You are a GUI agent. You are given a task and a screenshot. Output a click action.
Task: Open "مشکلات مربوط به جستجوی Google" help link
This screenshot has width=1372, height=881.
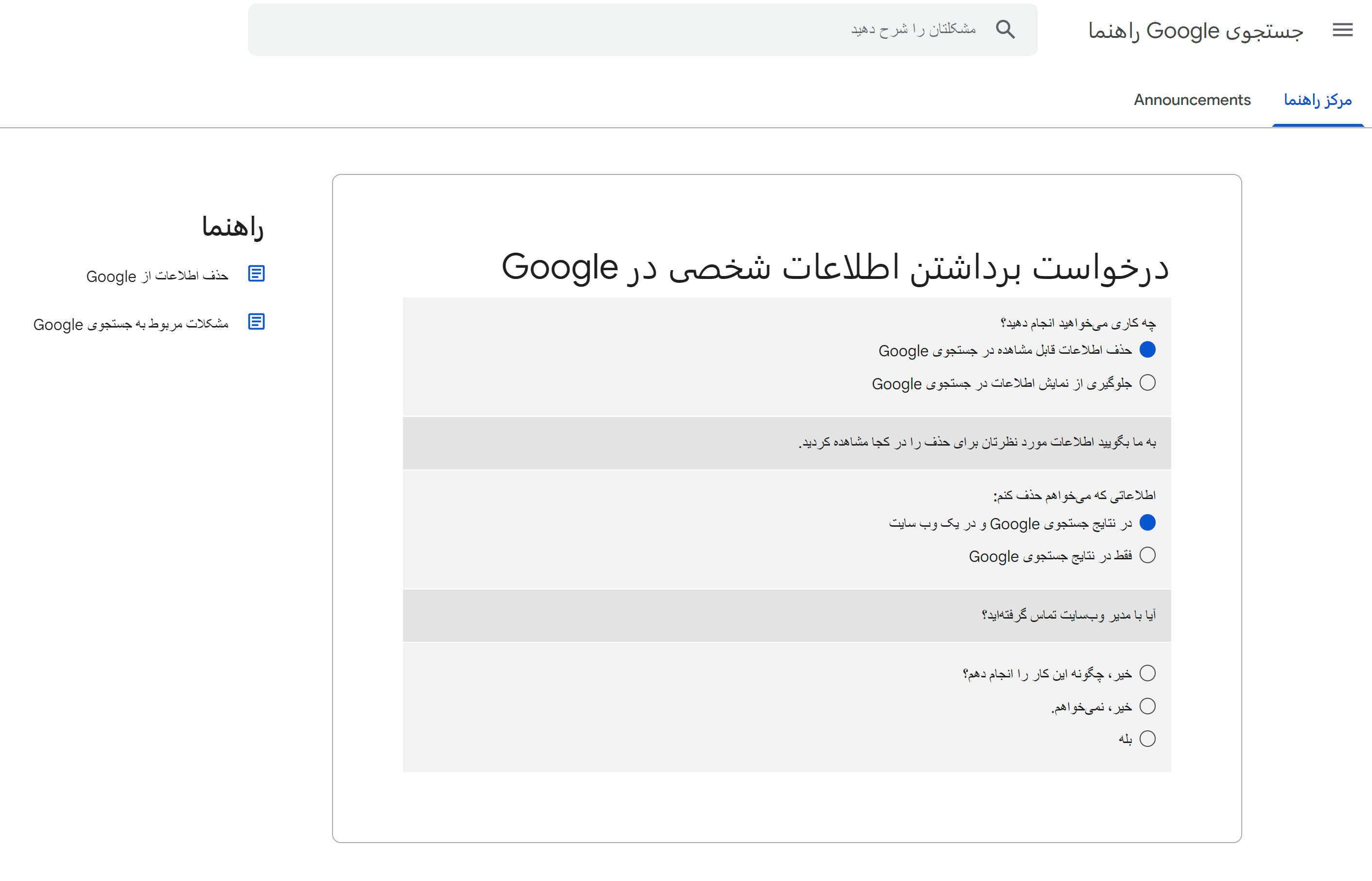130,325
